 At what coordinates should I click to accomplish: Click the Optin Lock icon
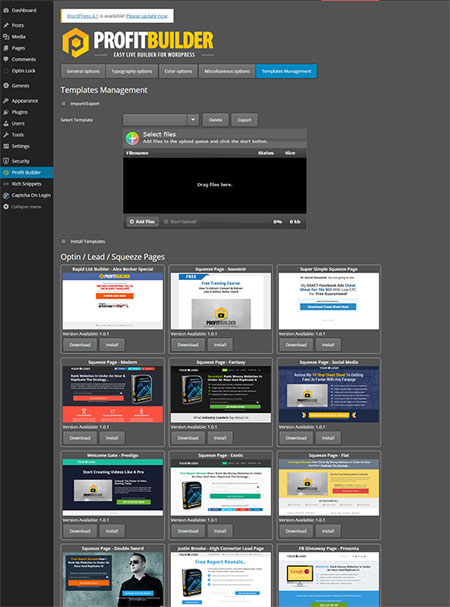coord(6,71)
